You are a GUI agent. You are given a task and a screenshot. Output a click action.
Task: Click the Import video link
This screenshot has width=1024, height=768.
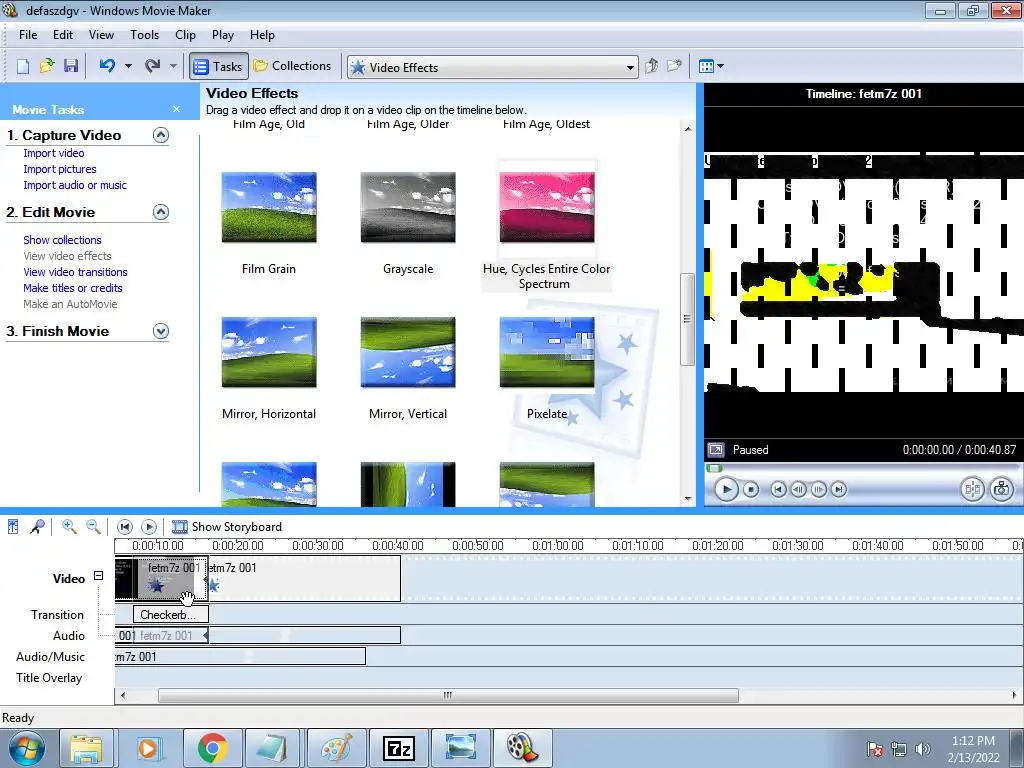pyautogui.click(x=54, y=153)
